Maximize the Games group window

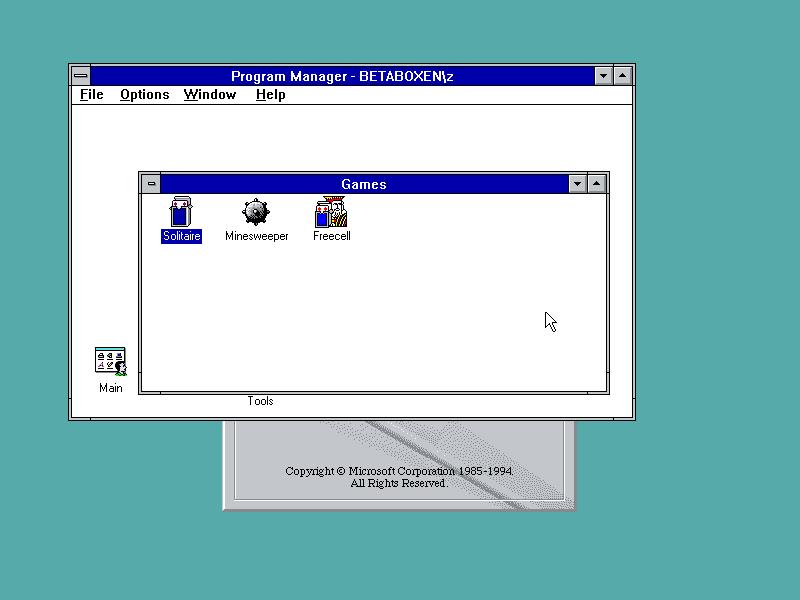tap(596, 184)
